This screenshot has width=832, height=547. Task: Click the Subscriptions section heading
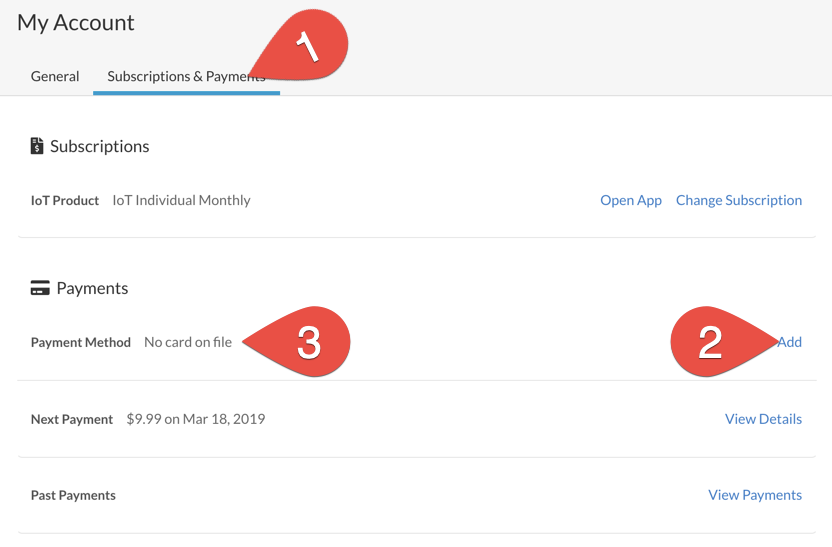point(99,146)
